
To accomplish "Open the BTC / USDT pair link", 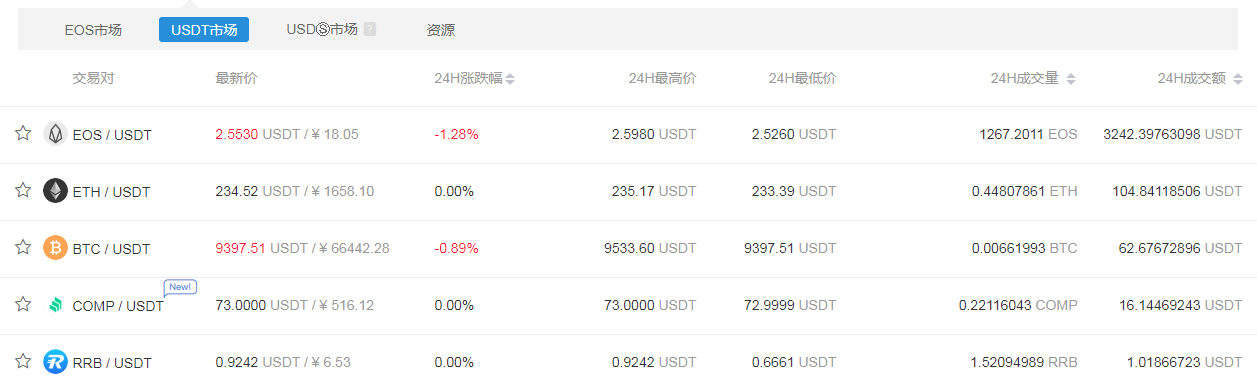I will (x=111, y=249).
